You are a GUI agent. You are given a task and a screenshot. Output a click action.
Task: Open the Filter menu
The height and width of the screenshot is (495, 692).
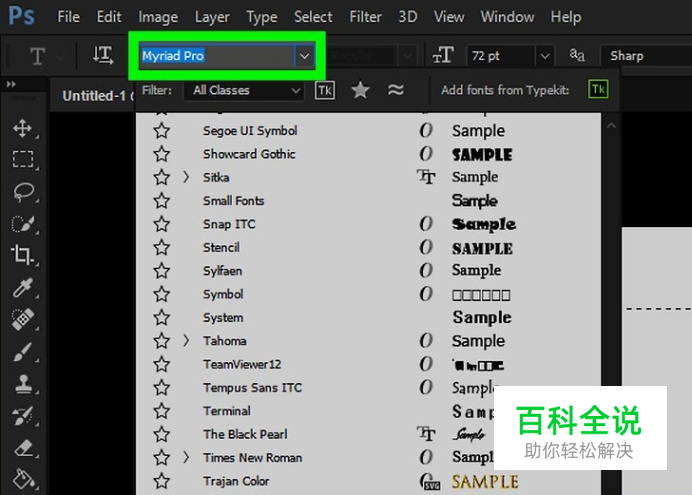(x=365, y=17)
